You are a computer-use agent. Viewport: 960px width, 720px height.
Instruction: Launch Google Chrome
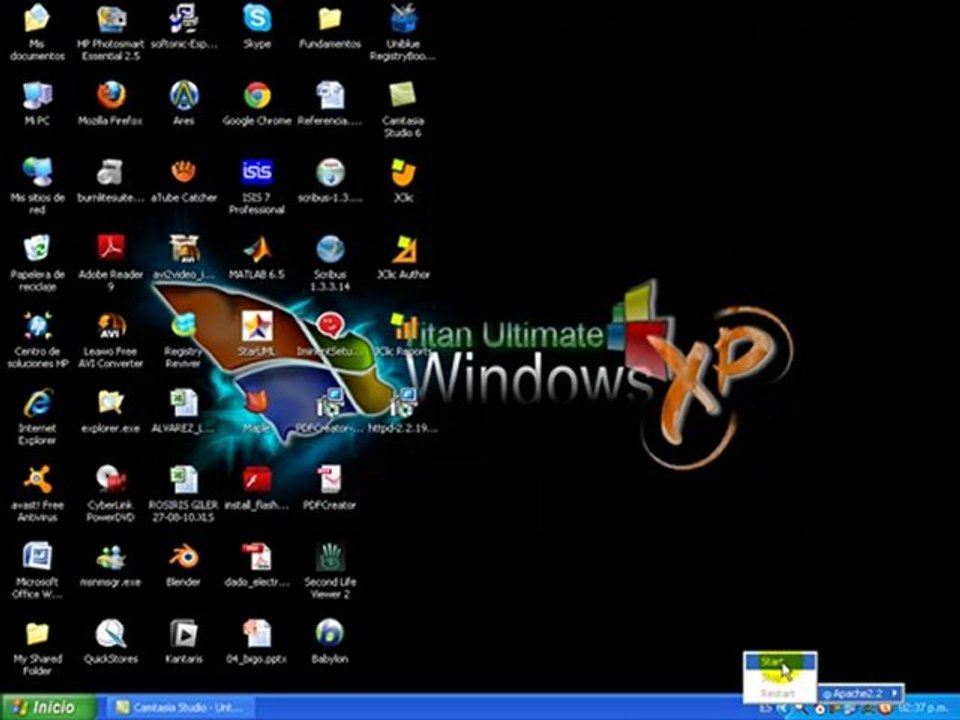click(257, 103)
